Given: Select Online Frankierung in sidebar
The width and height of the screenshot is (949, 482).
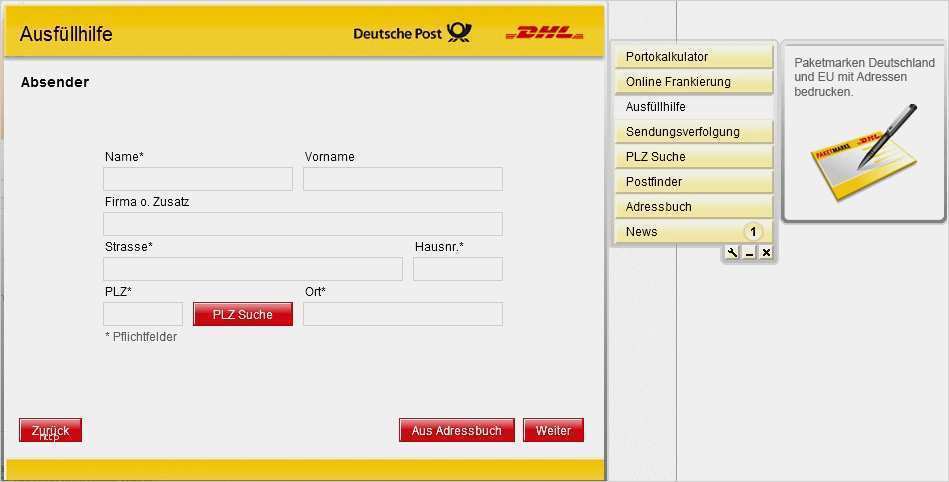Looking at the screenshot, I should (x=694, y=82).
